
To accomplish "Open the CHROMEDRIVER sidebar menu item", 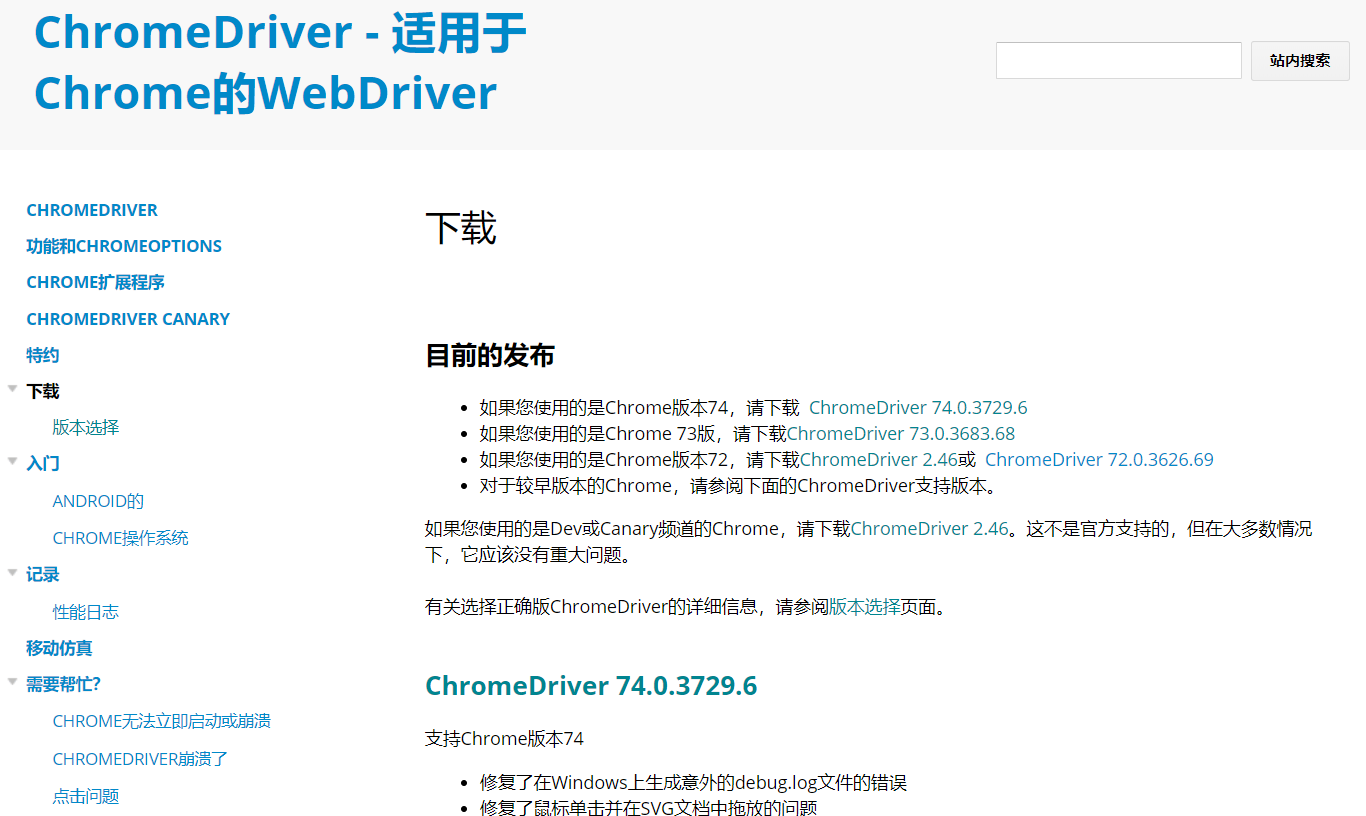I will (x=92, y=210).
